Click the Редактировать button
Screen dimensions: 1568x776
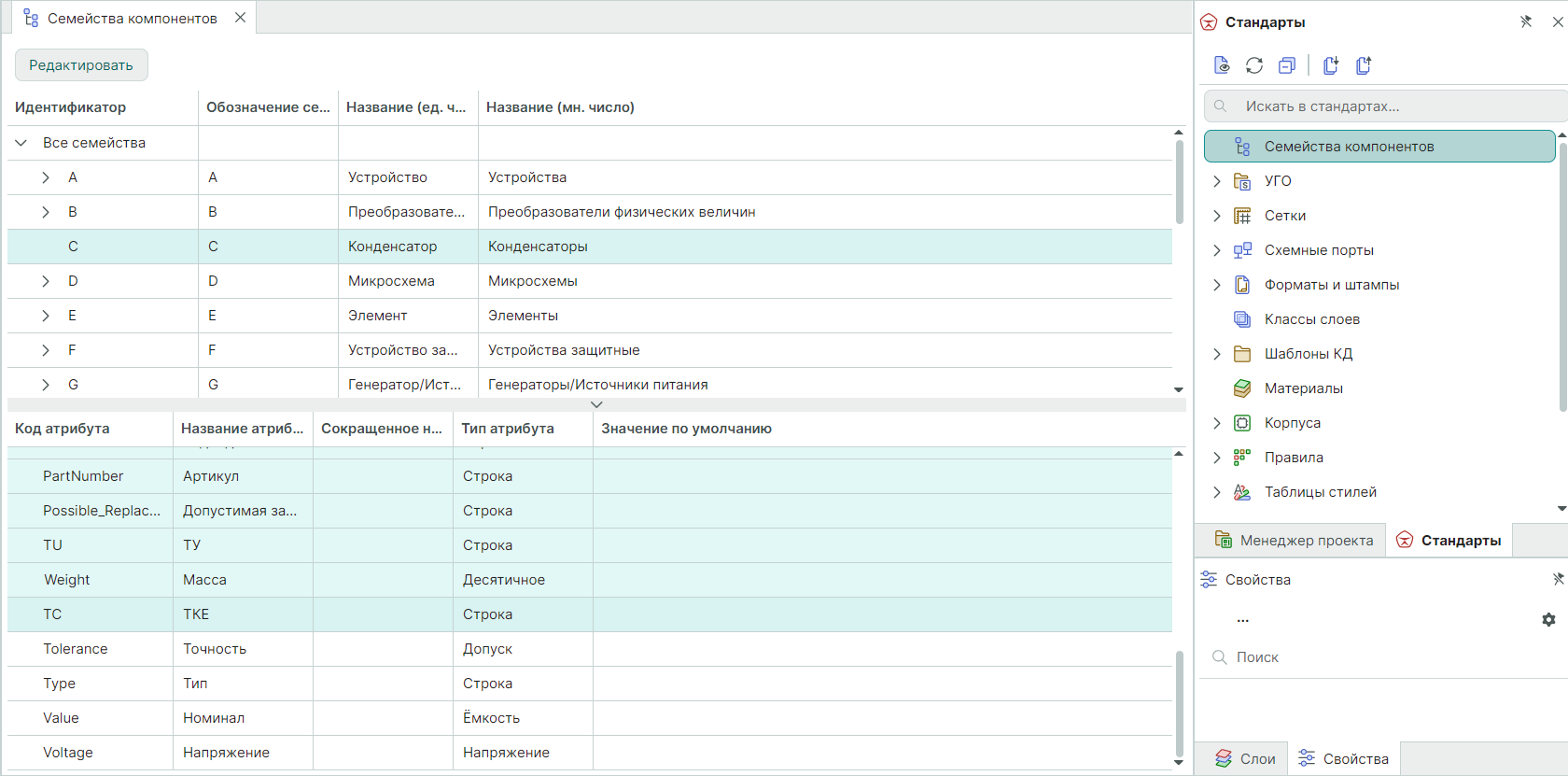click(x=81, y=65)
